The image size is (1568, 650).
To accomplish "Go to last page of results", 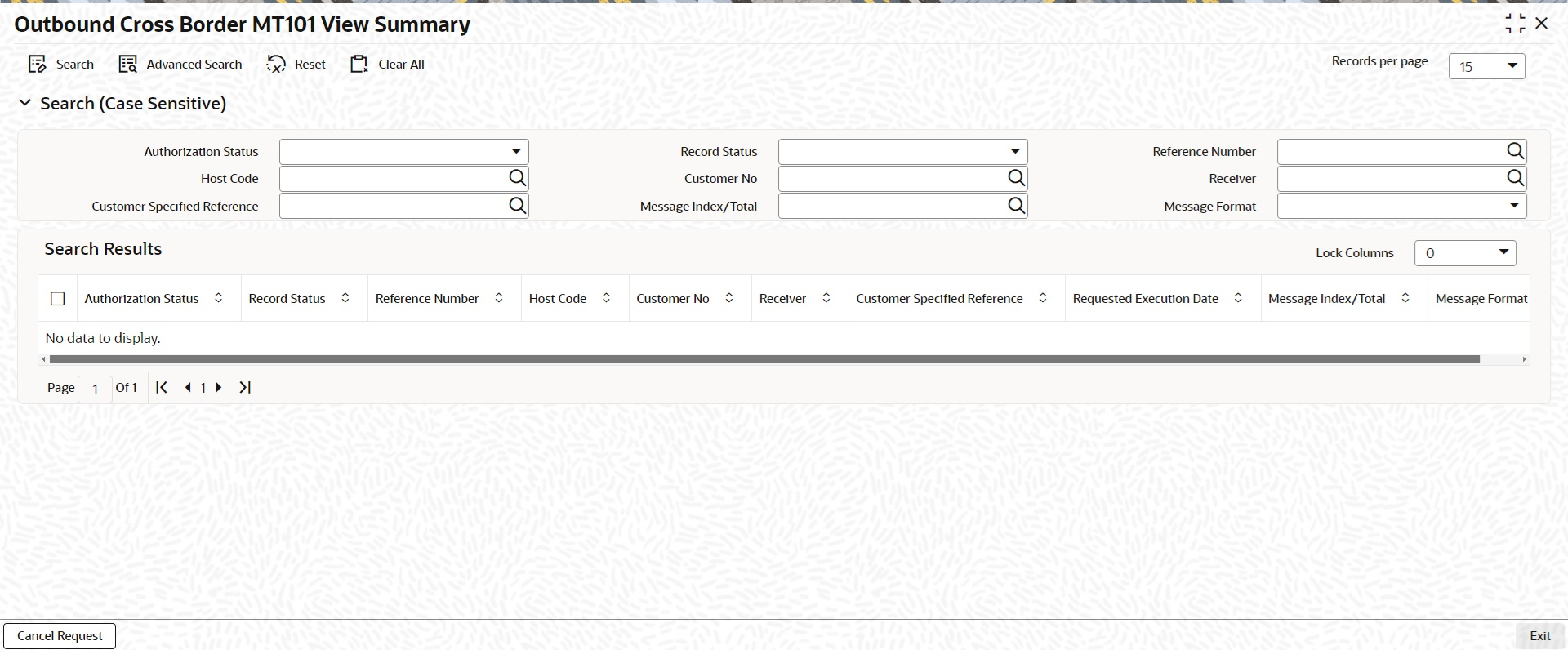I will 245,388.
